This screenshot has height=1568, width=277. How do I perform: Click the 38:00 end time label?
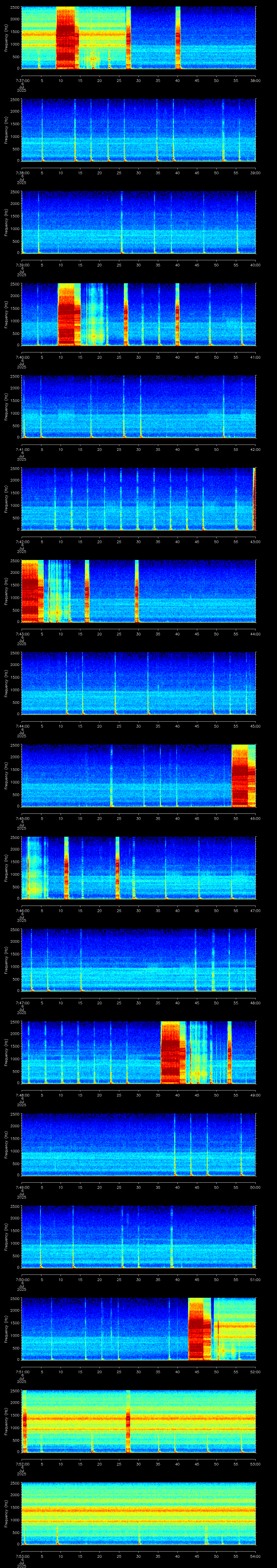pos(255,80)
